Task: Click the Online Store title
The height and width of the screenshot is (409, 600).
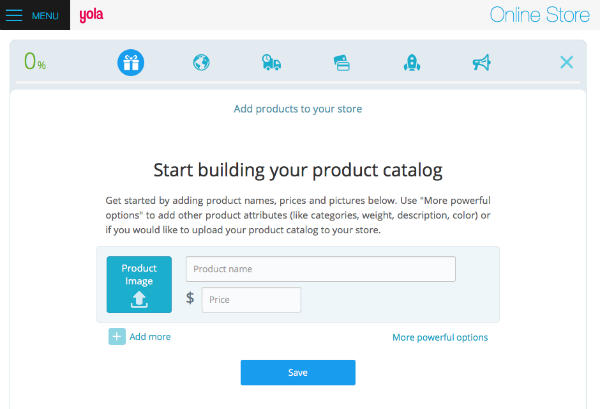Action: click(x=539, y=15)
